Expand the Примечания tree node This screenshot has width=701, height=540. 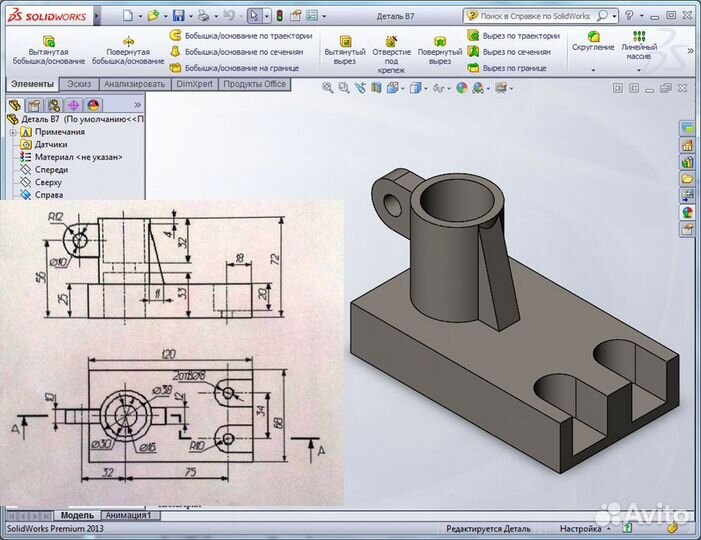pyautogui.click(x=13, y=132)
